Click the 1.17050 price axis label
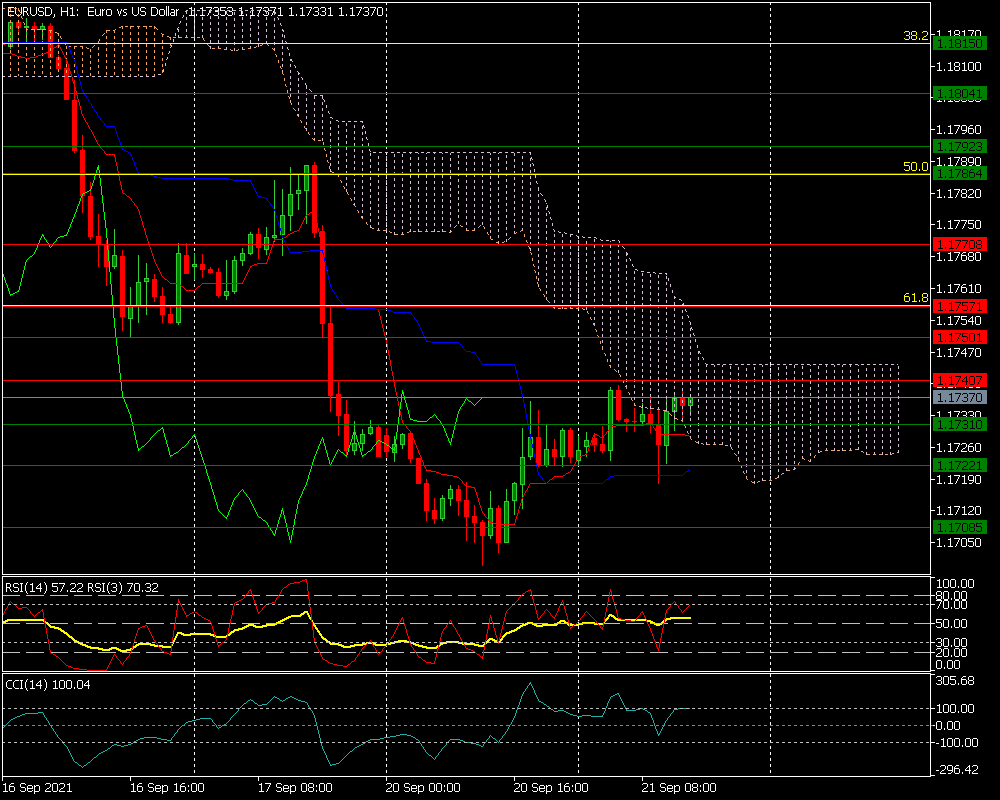The height and width of the screenshot is (800, 1000). point(959,542)
